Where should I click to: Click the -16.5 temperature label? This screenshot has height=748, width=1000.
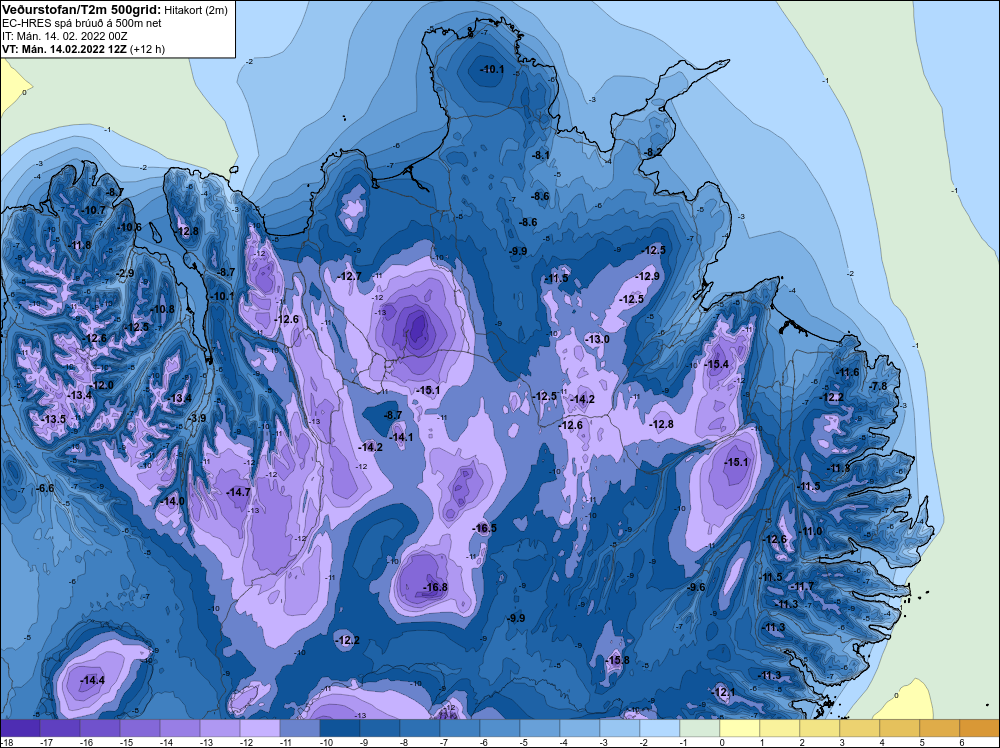tap(485, 528)
